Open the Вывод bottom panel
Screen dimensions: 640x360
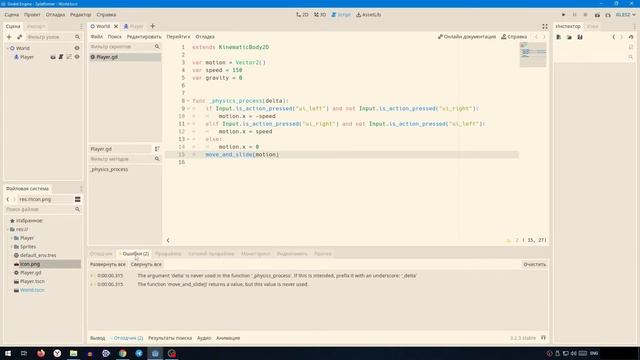98,338
